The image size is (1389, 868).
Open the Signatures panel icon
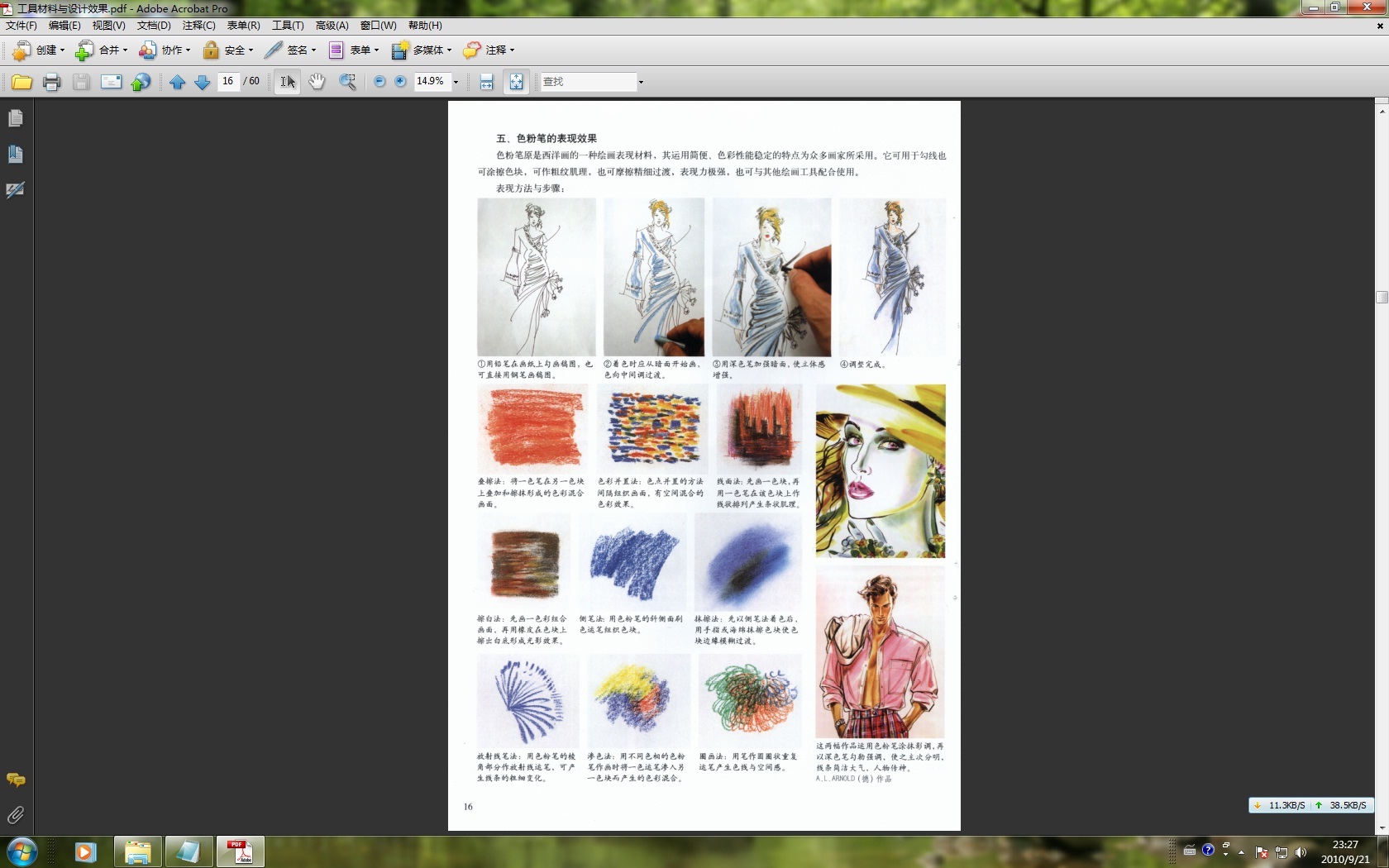[x=16, y=190]
